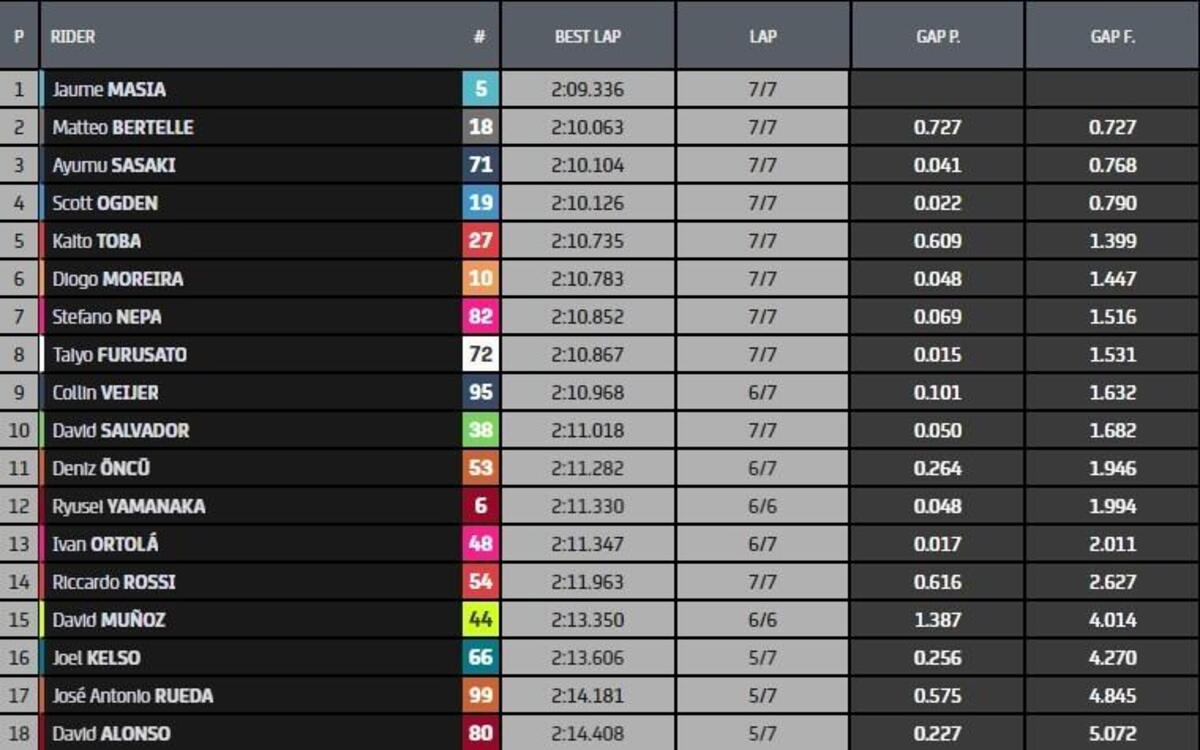Click the GAP P. column header
Screen dimensions: 1200x750
[x=937, y=36]
